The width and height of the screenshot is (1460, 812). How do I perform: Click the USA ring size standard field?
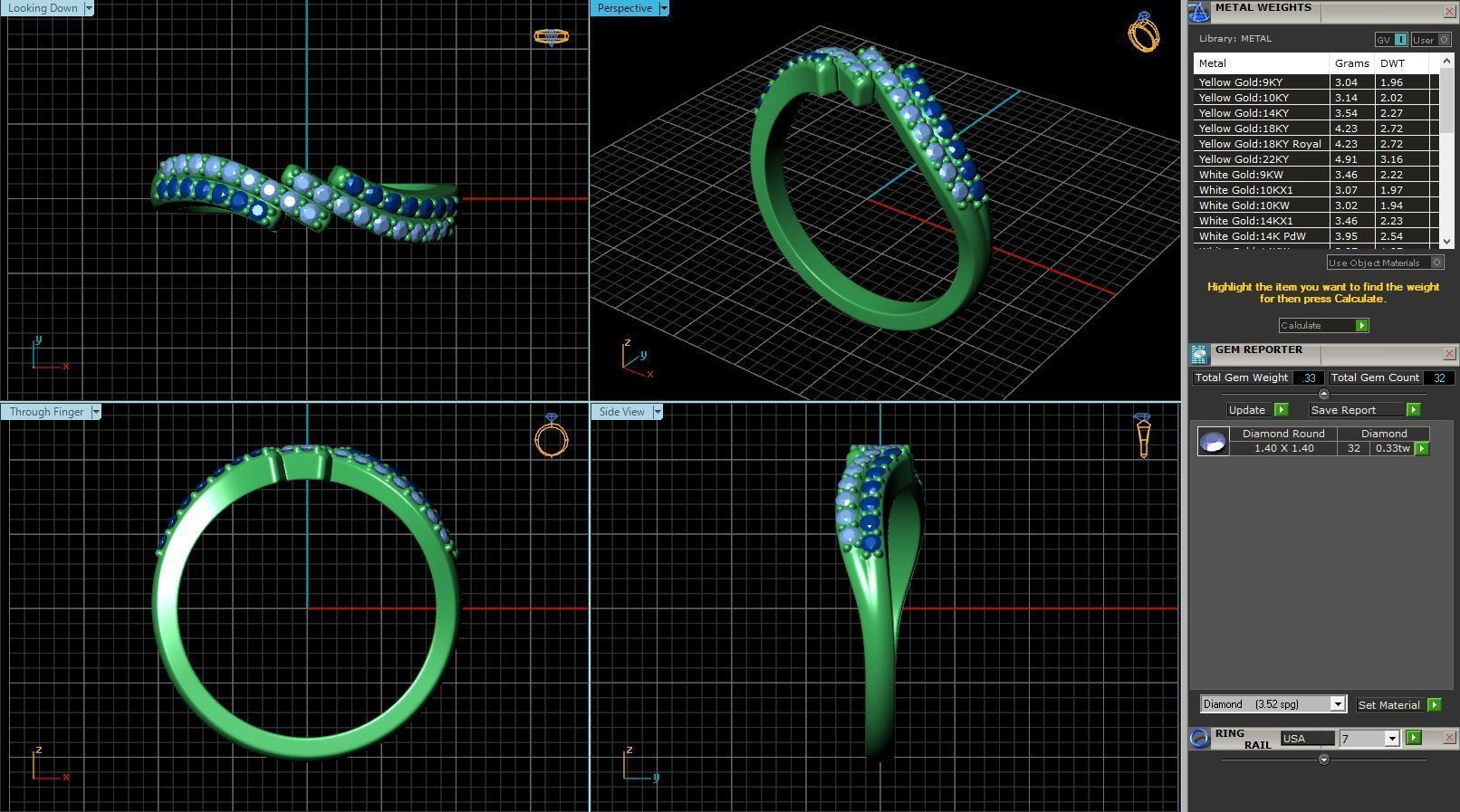click(x=1307, y=739)
